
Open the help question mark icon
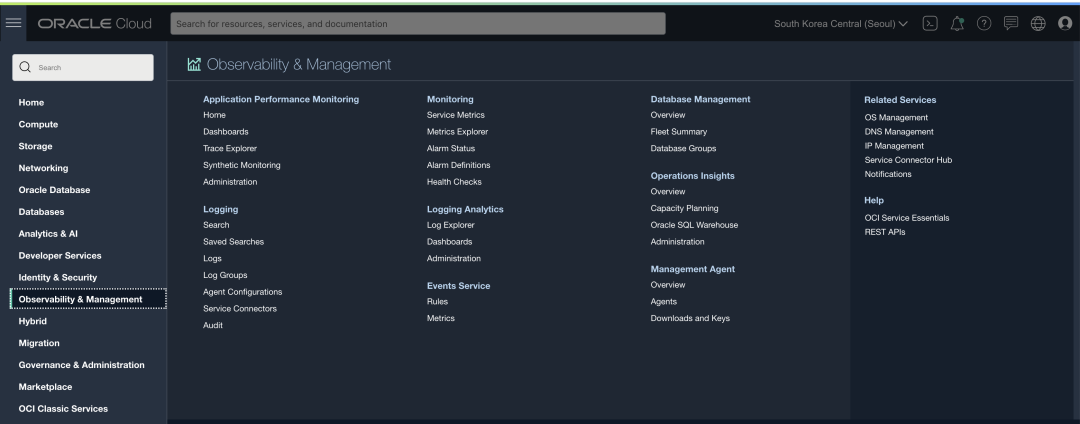coord(984,23)
